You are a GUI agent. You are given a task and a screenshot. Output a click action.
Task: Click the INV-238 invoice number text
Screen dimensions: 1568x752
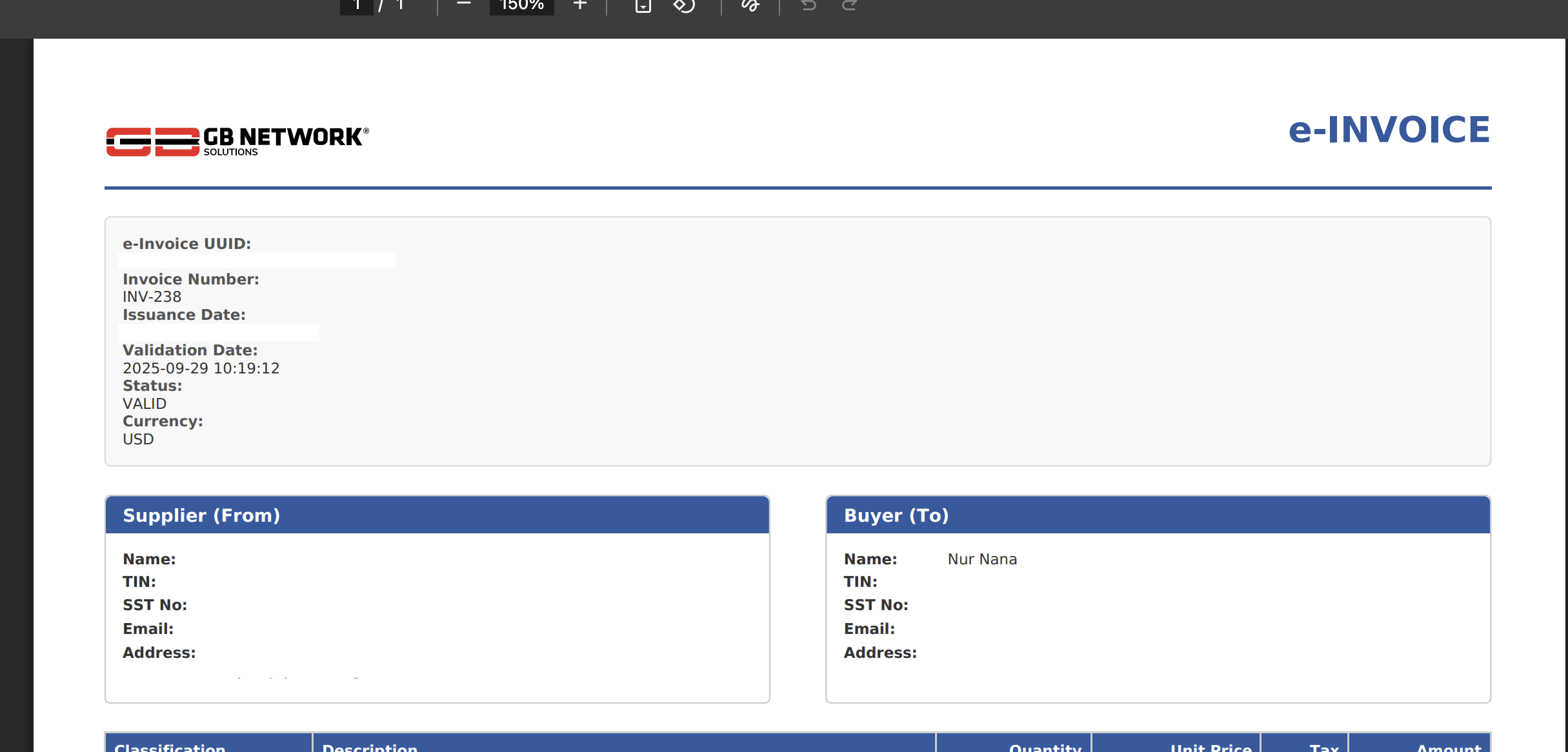pyautogui.click(x=152, y=297)
